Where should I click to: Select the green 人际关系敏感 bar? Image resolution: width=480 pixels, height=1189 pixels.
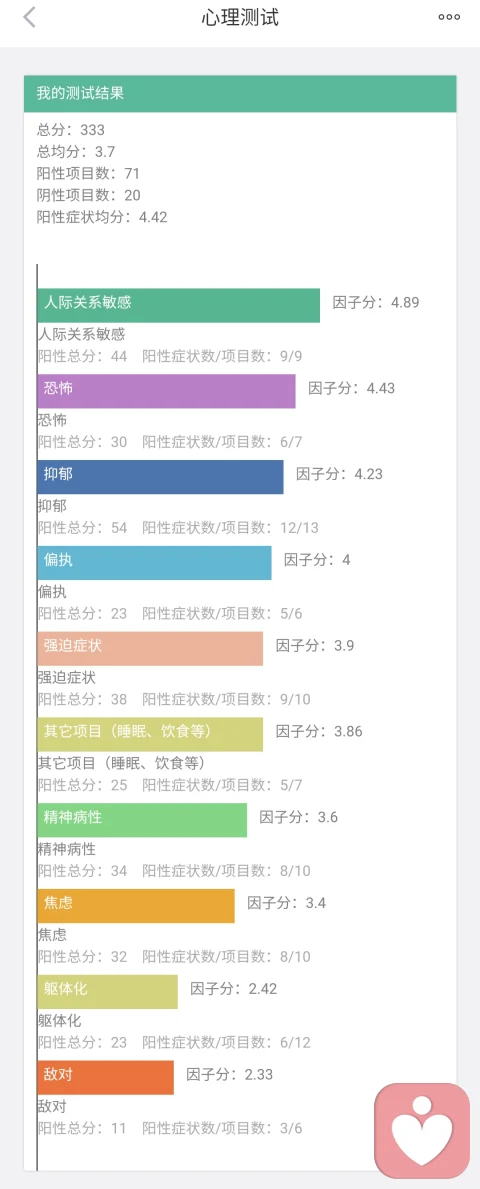coord(179,305)
